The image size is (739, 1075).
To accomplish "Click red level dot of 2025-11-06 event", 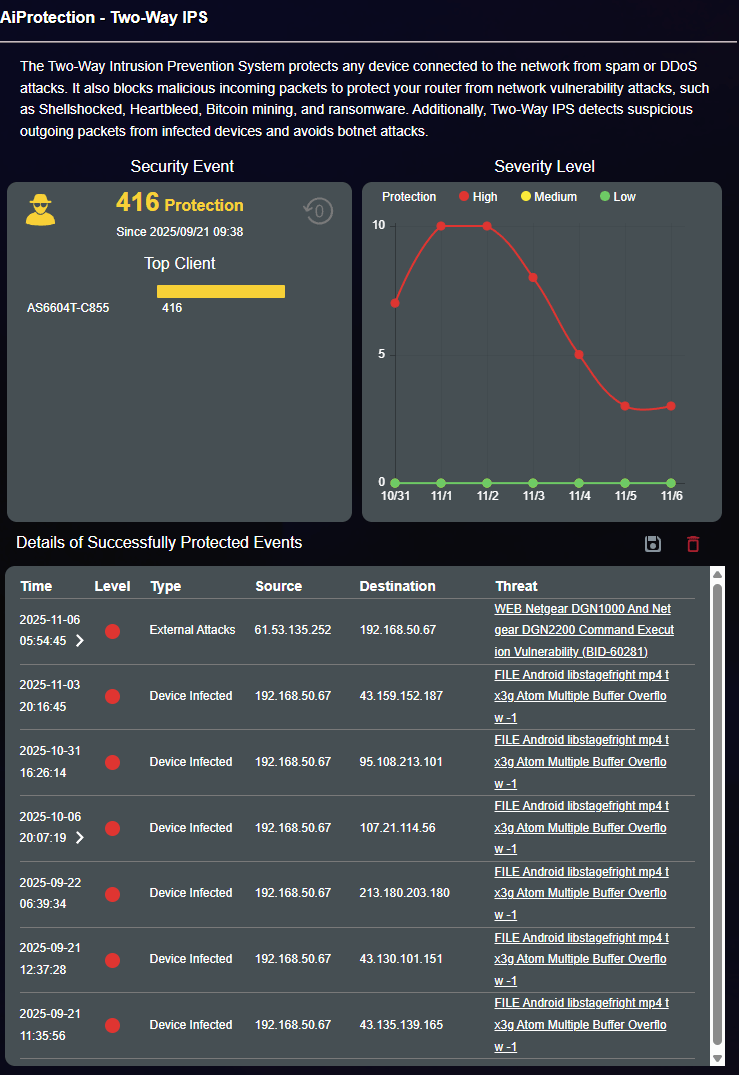I will click(x=112, y=631).
